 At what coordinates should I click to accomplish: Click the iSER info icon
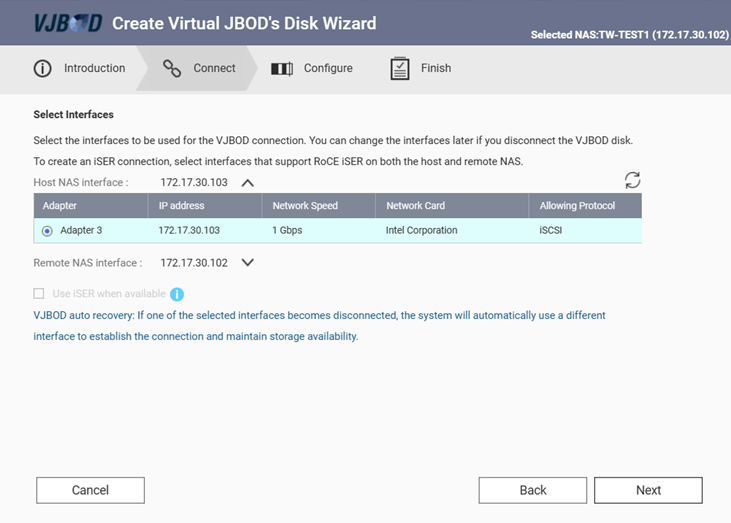coord(177,294)
